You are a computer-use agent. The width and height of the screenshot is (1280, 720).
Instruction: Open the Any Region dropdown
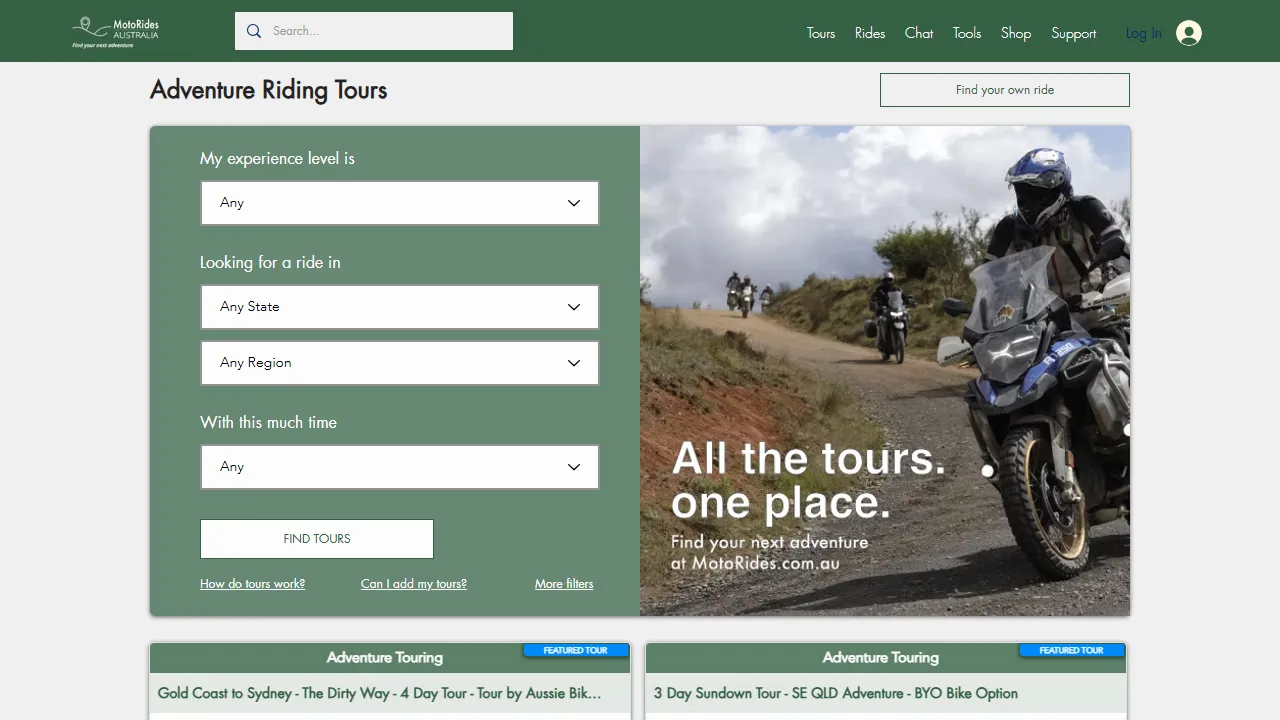[399, 362]
